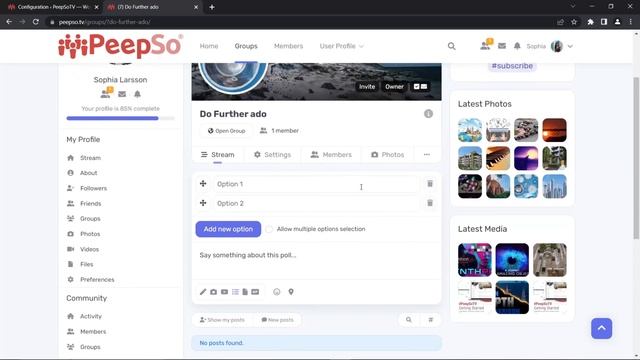
Task: Expand the User Profile dropdown menu
Action: (x=341, y=46)
